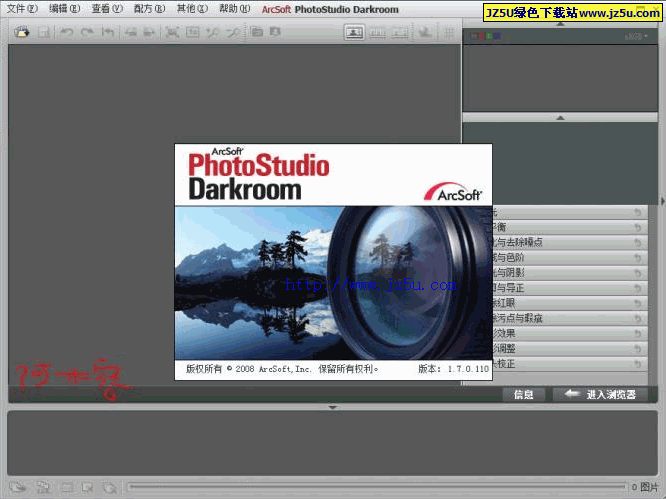Click the rotate left icon
666x499 pixels.
coord(131,32)
